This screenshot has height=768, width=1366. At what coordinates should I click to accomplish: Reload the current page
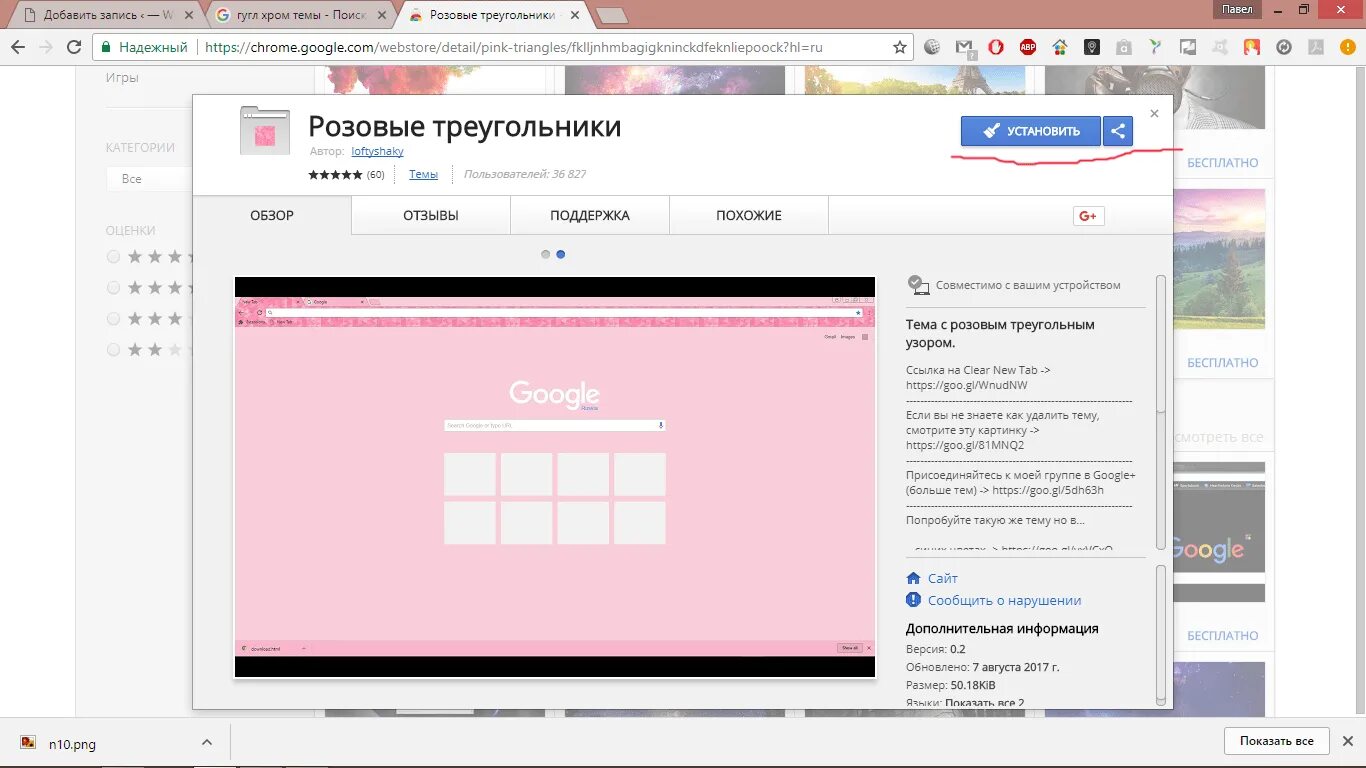pos(74,47)
